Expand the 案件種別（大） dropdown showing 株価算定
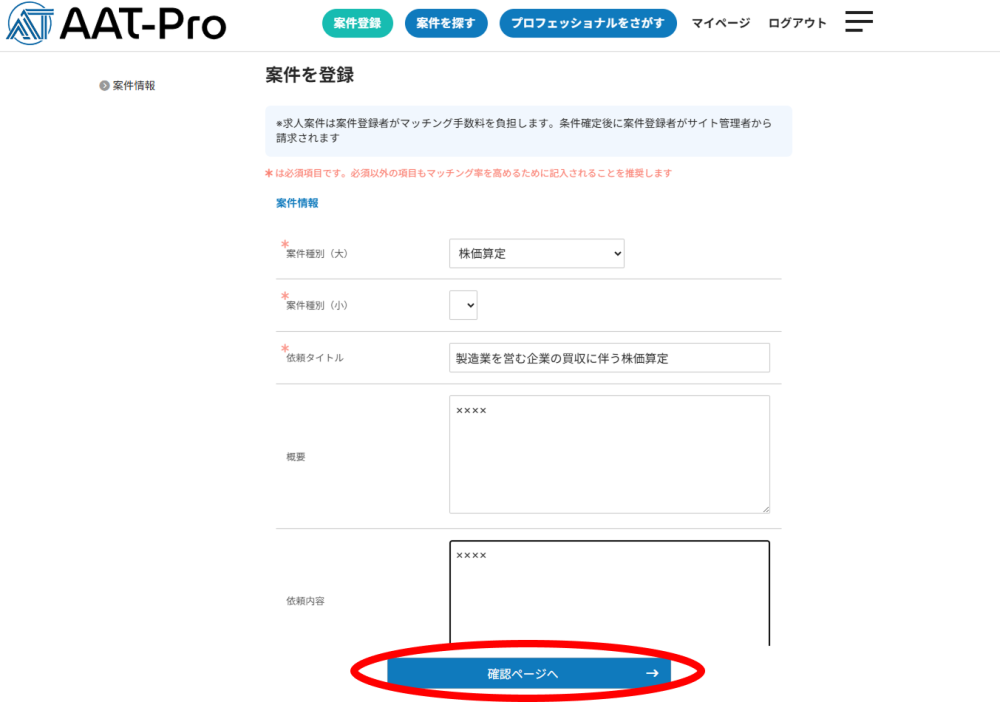1000x702 pixels. click(536, 254)
